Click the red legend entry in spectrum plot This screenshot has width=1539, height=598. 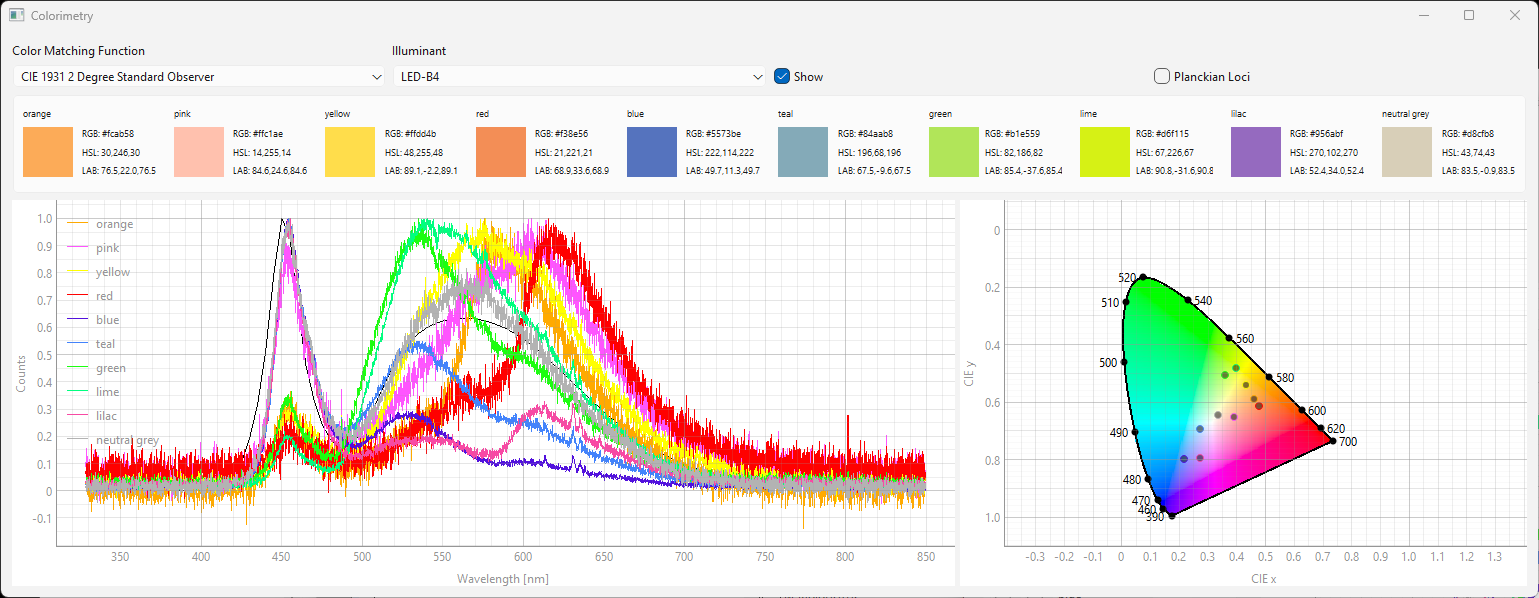pos(104,296)
